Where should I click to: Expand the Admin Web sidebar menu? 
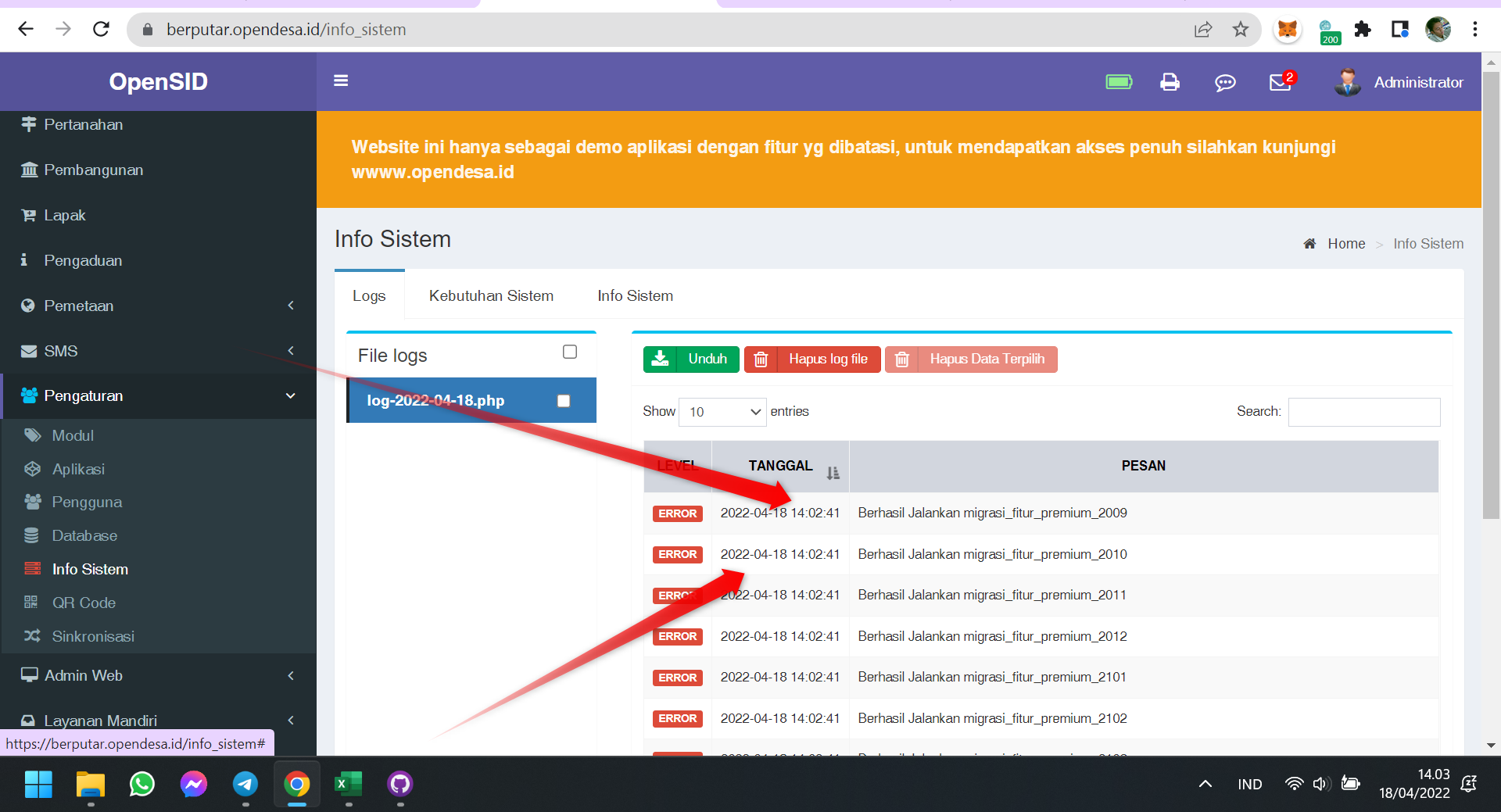coord(158,675)
